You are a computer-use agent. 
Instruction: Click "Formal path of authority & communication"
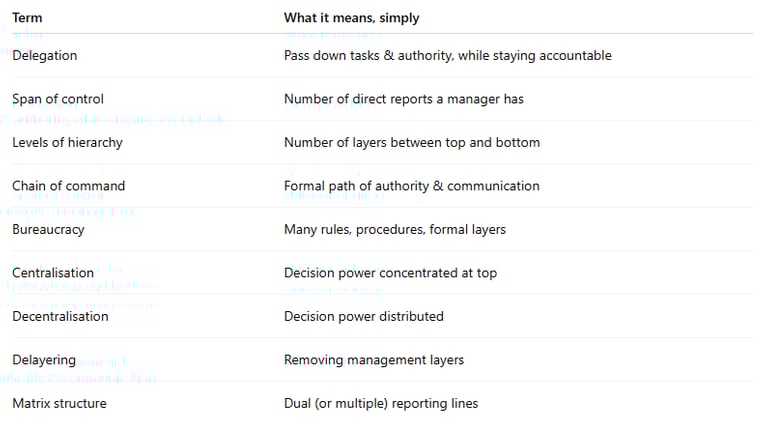point(411,186)
